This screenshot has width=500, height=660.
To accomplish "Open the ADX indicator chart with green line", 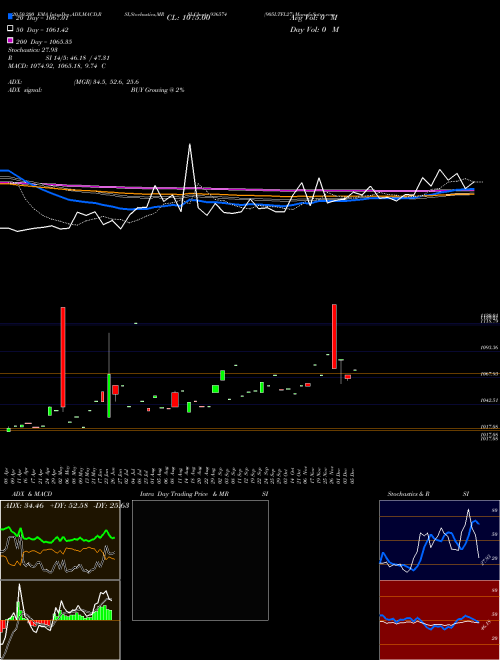I will pyautogui.click(x=60, y=540).
